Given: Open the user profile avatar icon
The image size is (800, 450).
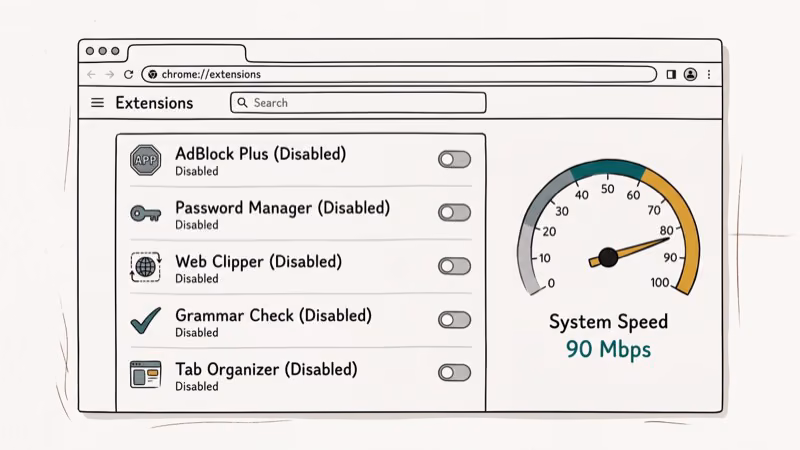Looking at the screenshot, I should coord(690,74).
